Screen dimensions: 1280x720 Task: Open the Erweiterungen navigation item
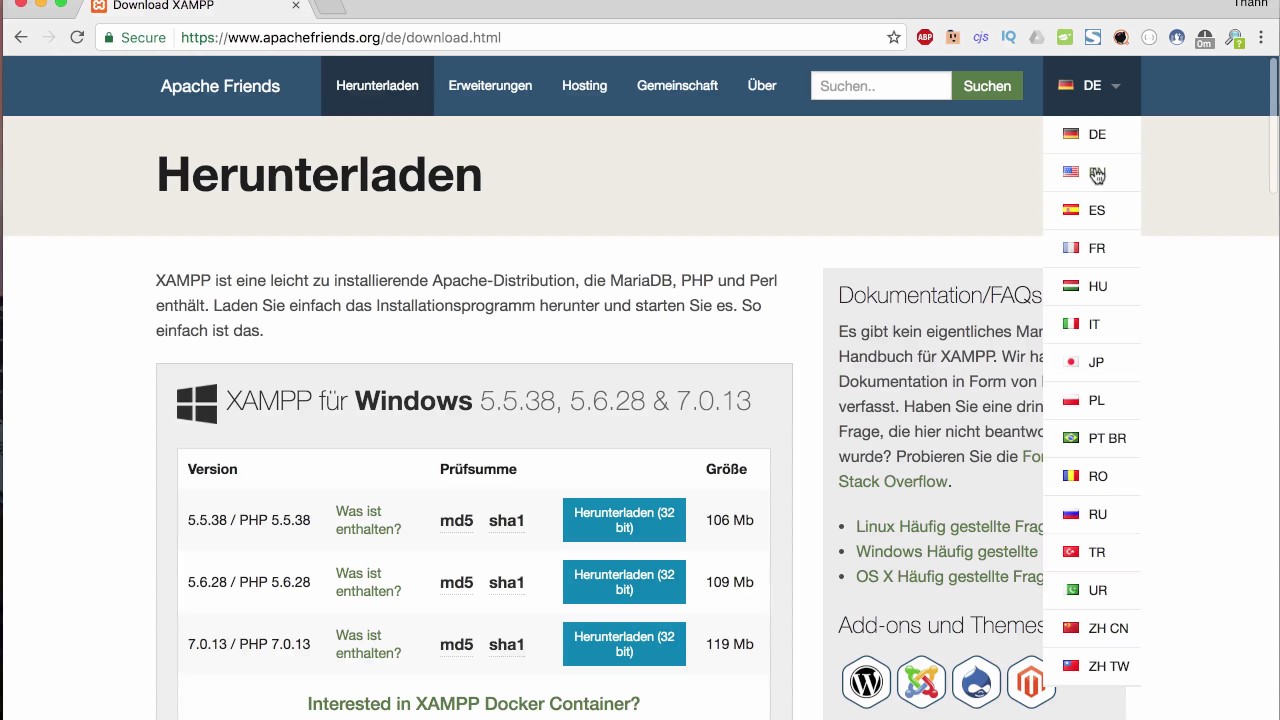tap(490, 86)
